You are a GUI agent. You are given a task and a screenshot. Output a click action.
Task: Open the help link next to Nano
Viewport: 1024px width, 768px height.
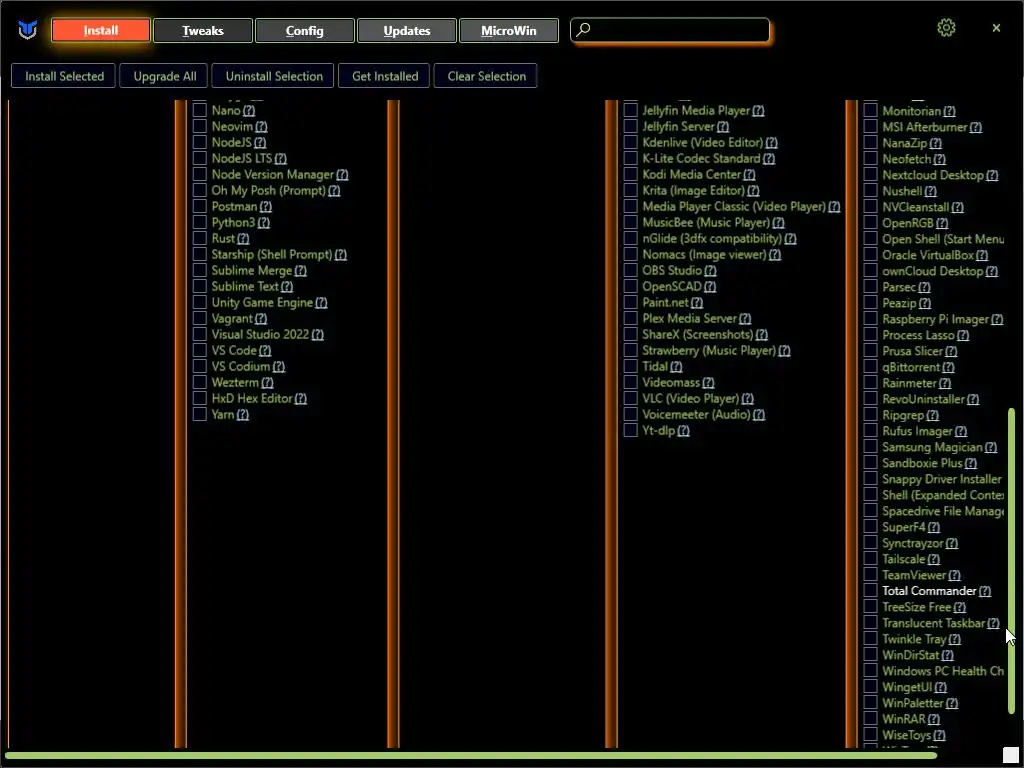pyautogui.click(x=249, y=111)
